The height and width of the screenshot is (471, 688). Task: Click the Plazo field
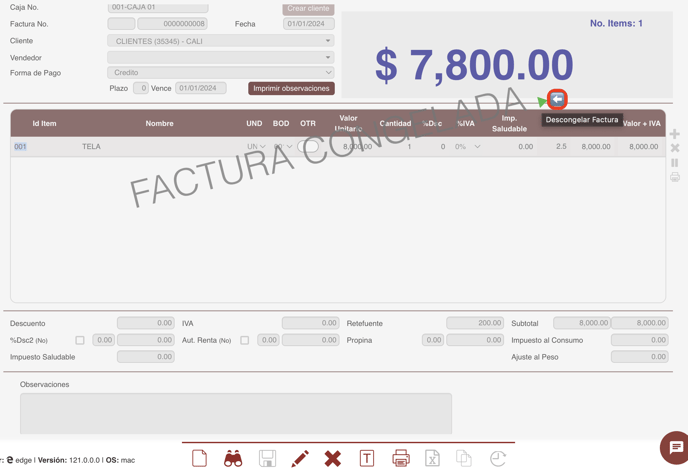pos(141,88)
